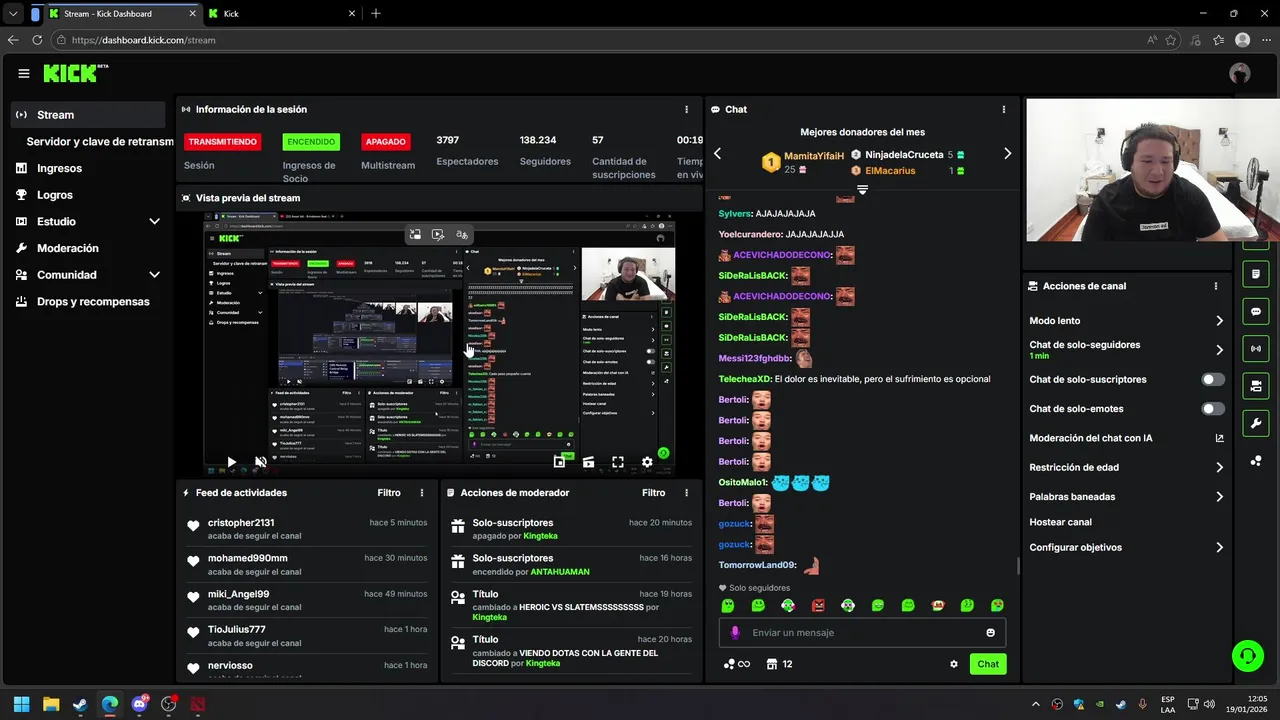Open Windows Start menu
This screenshot has height=720, width=1280.
[21, 704]
